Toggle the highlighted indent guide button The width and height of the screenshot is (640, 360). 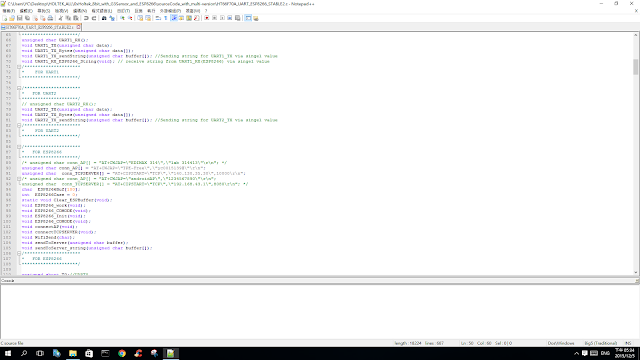173,18
